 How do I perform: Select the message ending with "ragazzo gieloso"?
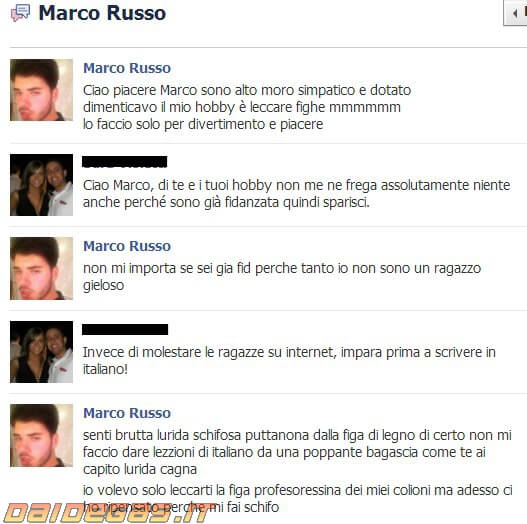(x=282, y=277)
